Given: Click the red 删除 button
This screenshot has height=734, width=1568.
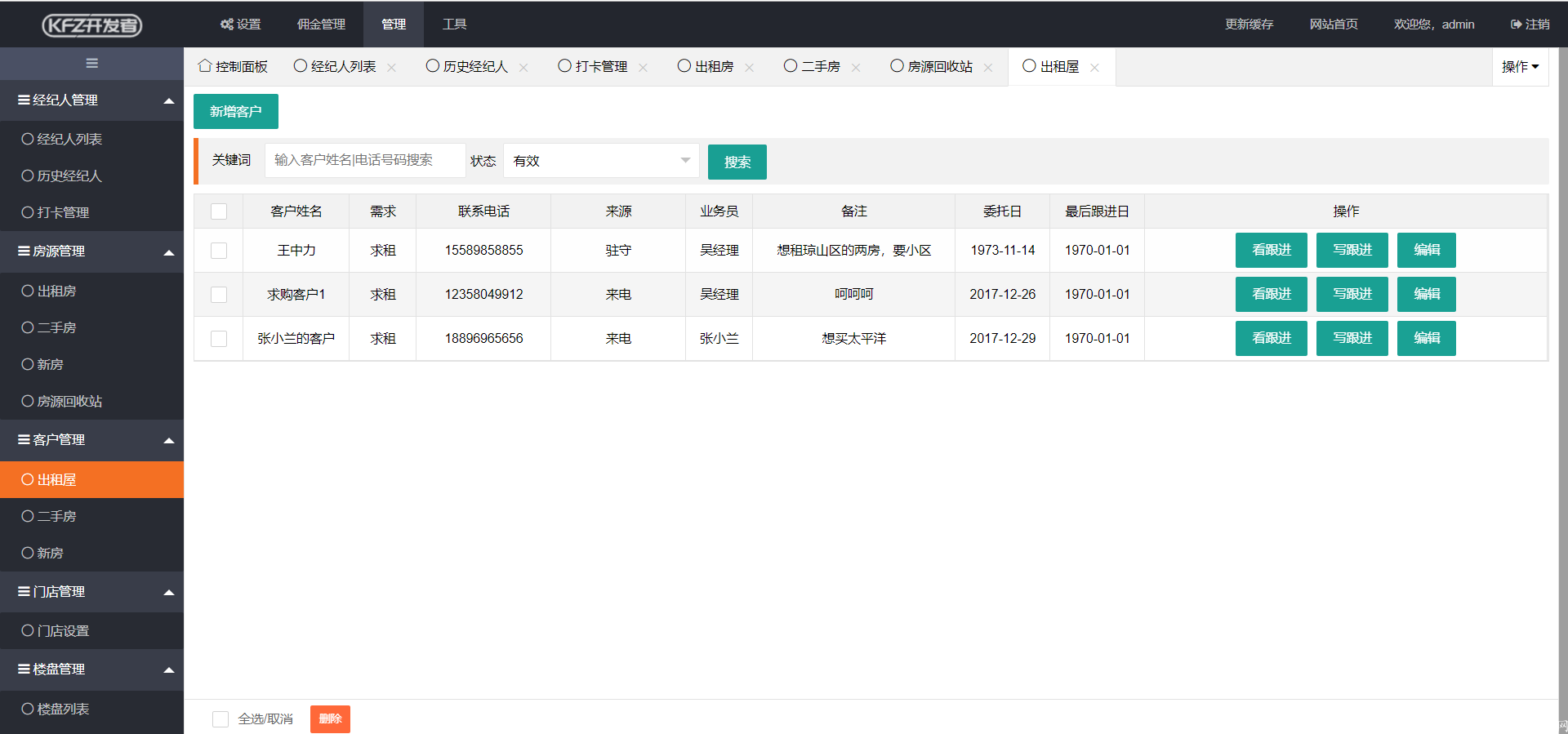Looking at the screenshot, I should [x=330, y=719].
